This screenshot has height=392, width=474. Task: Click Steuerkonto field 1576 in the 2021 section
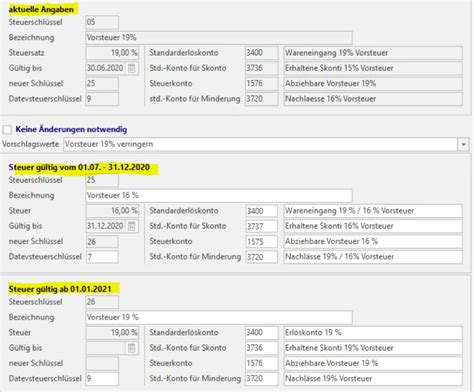[261, 363]
